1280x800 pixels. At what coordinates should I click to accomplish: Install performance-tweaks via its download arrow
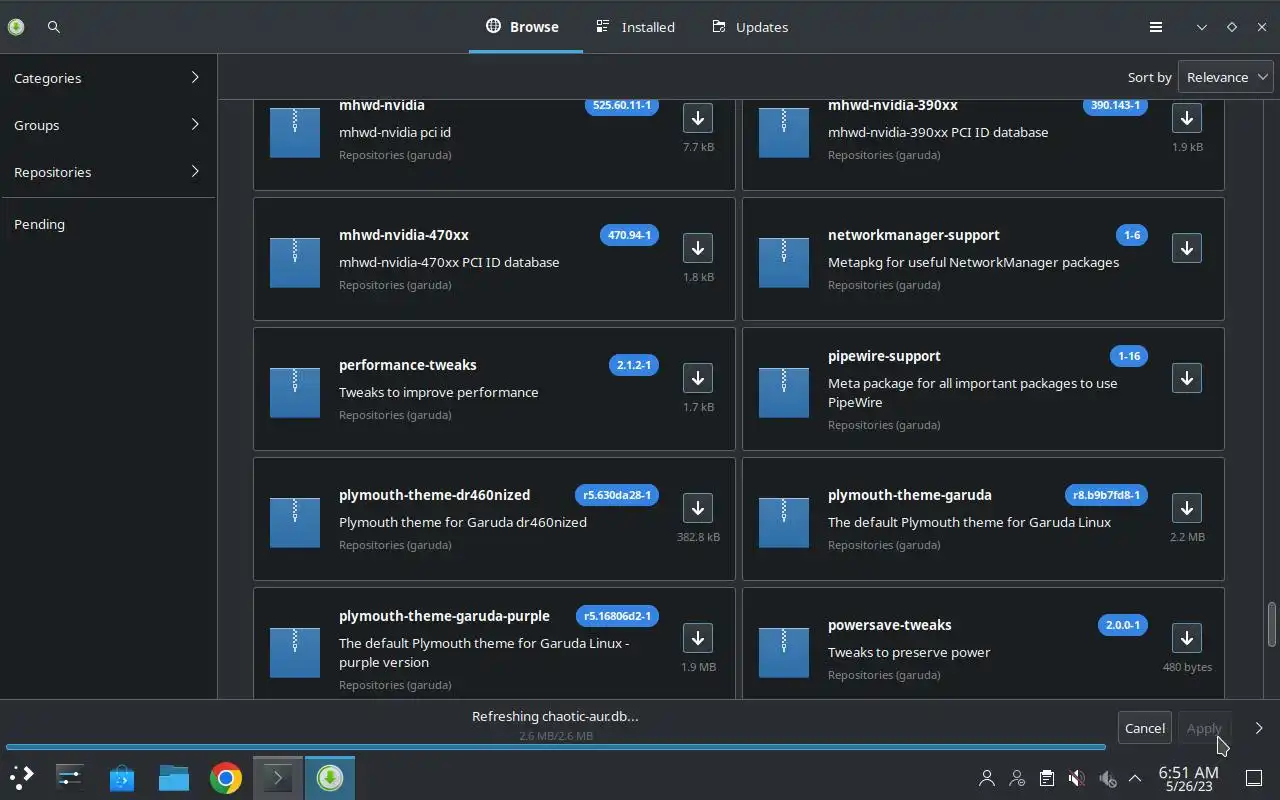[x=697, y=378]
